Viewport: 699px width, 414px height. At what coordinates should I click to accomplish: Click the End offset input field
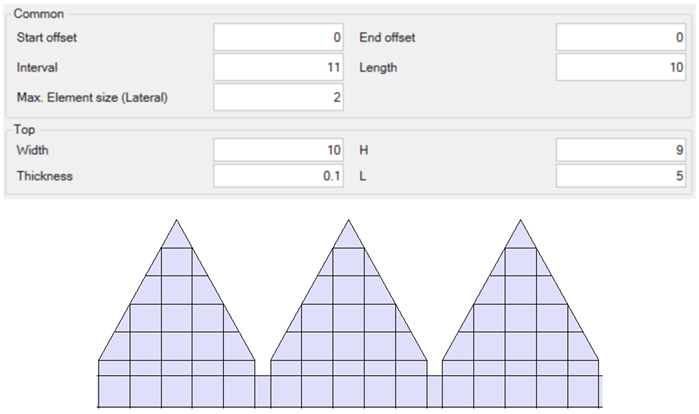(621, 38)
